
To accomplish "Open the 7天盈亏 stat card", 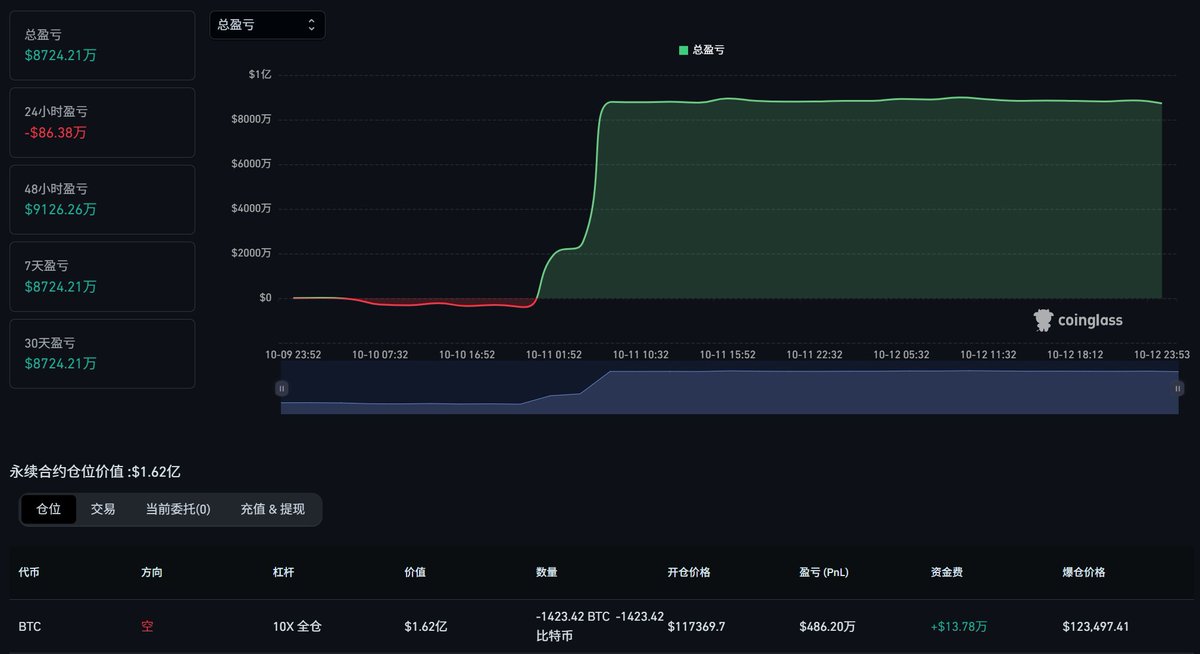I will click(x=102, y=276).
